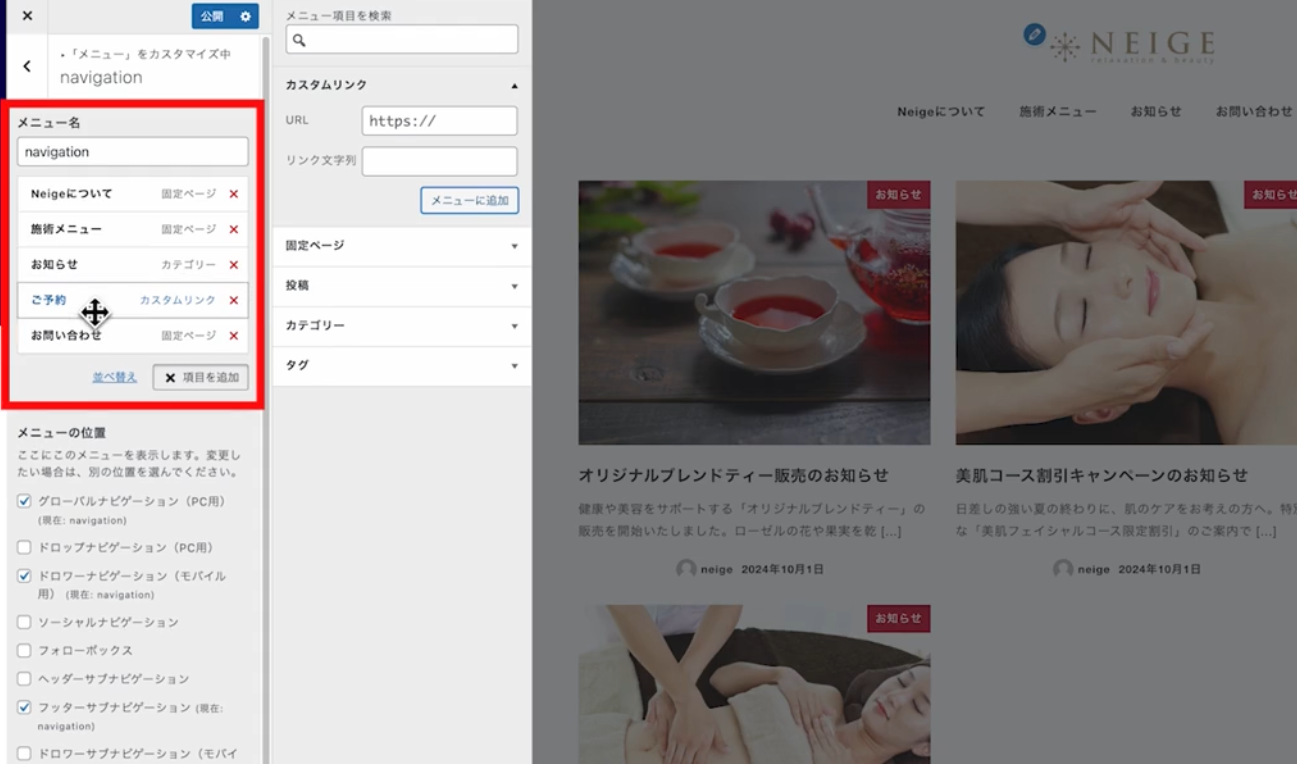Open お問い合わせ in the site navigation

point(1253,112)
